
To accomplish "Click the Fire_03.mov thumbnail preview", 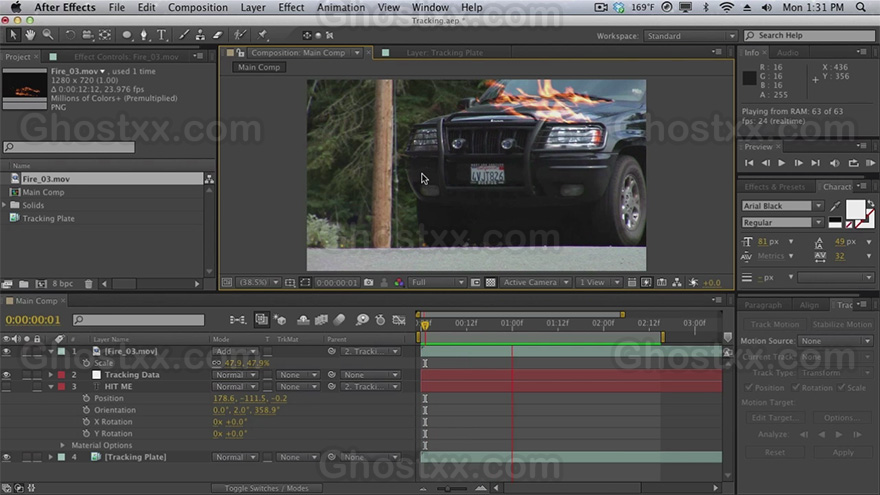I will click(24, 89).
